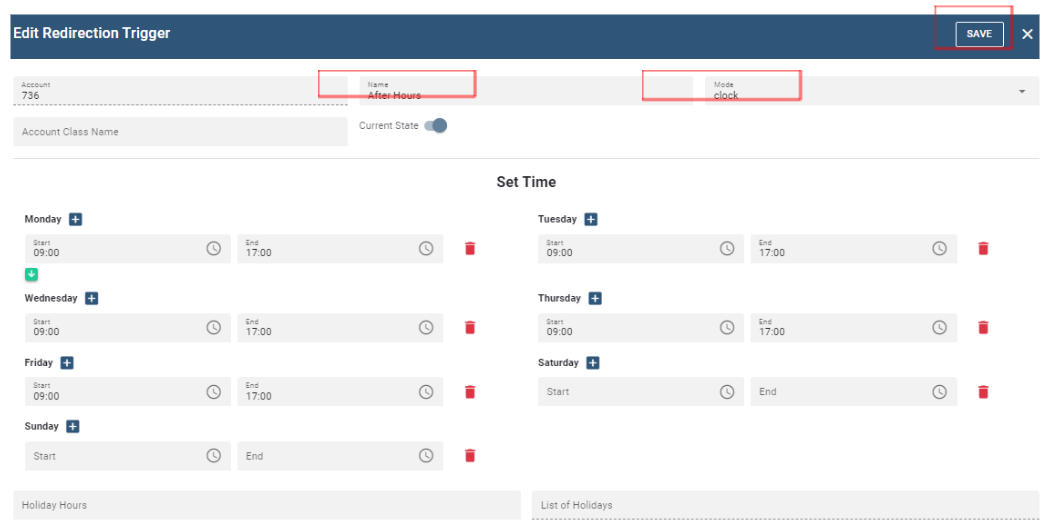Add a time slot for Tuesday
This screenshot has height=531, width=1055.
(x=590, y=219)
